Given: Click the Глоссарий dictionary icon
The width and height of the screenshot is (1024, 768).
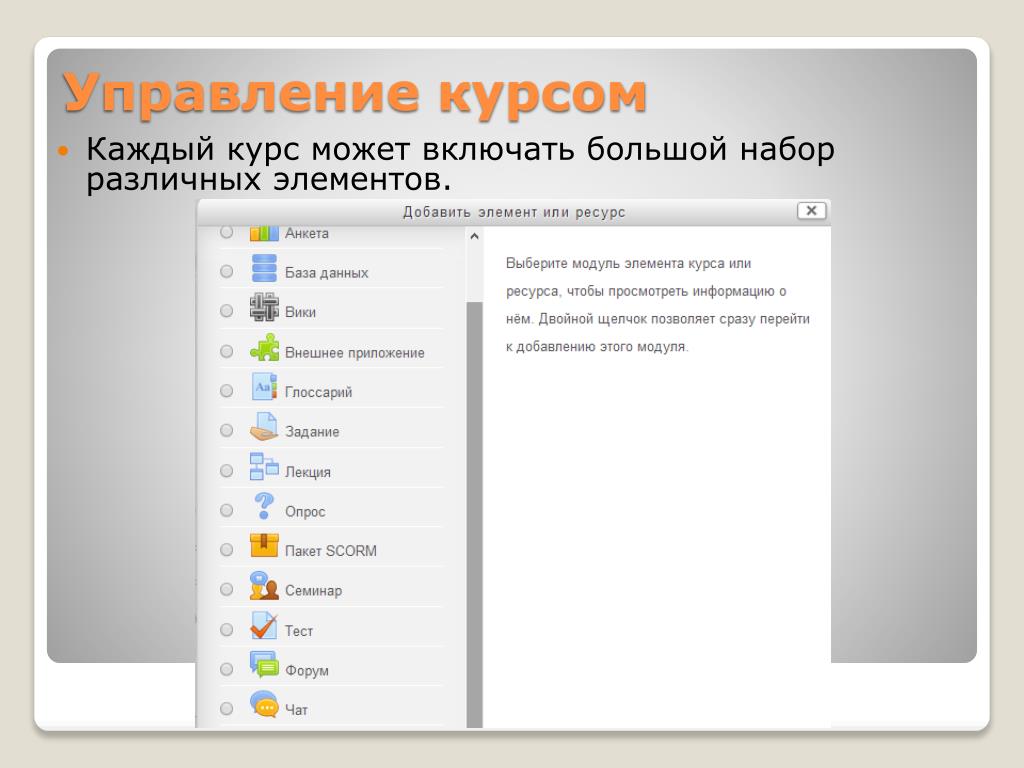Looking at the screenshot, I should (x=264, y=387).
